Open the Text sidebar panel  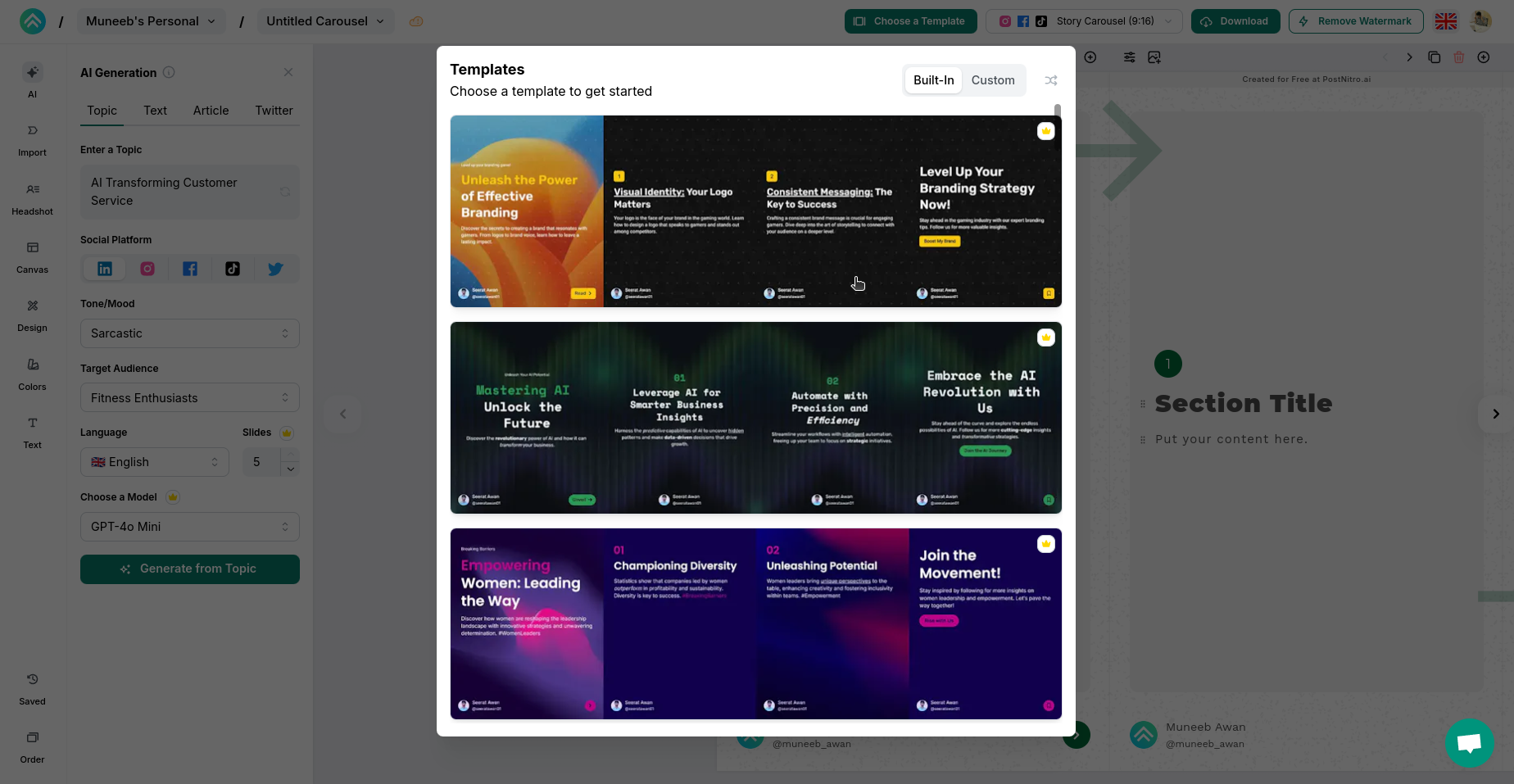(32, 433)
